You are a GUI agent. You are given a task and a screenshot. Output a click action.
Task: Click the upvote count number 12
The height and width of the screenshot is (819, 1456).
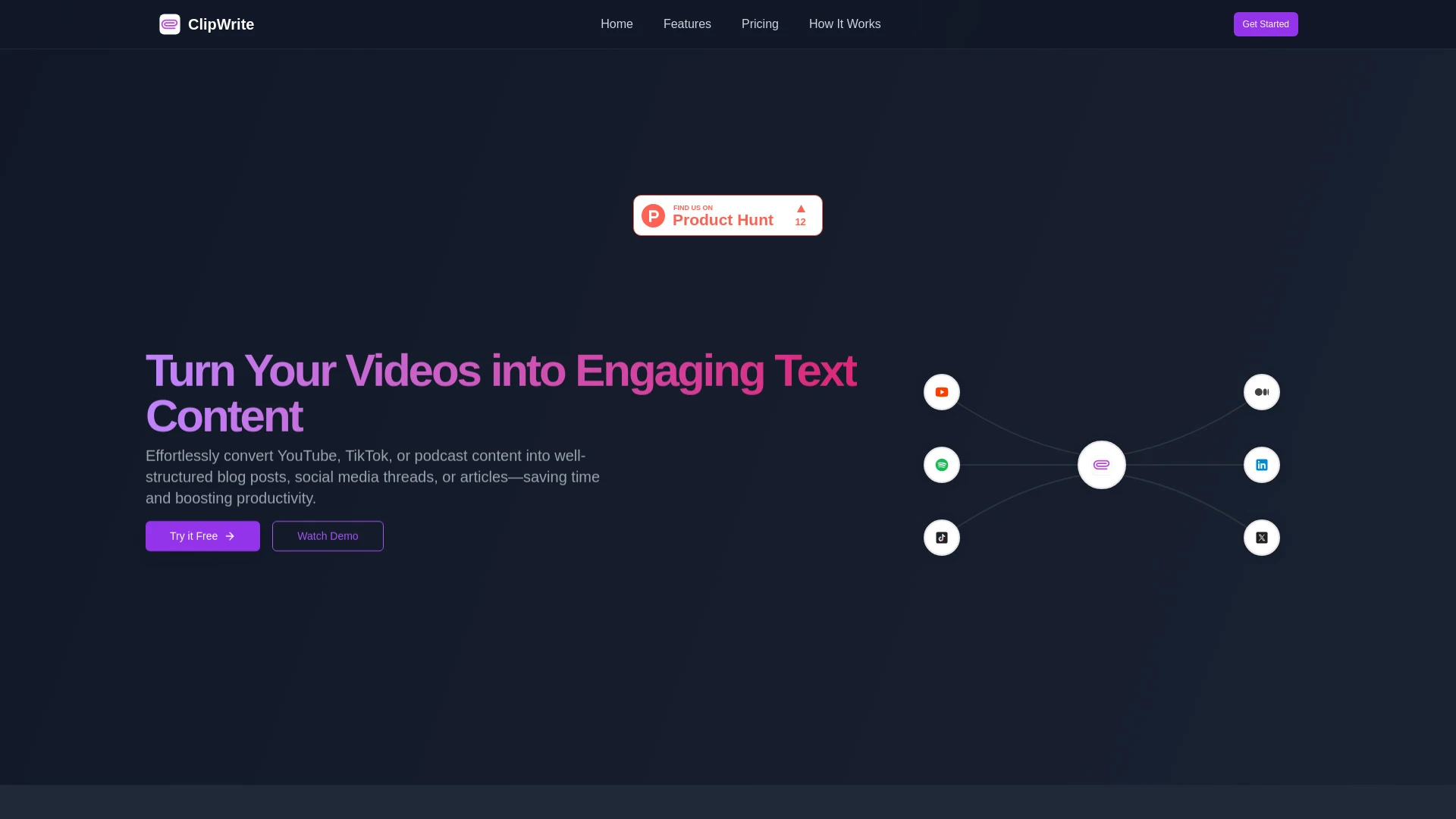pyautogui.click(x=800, y=221)
